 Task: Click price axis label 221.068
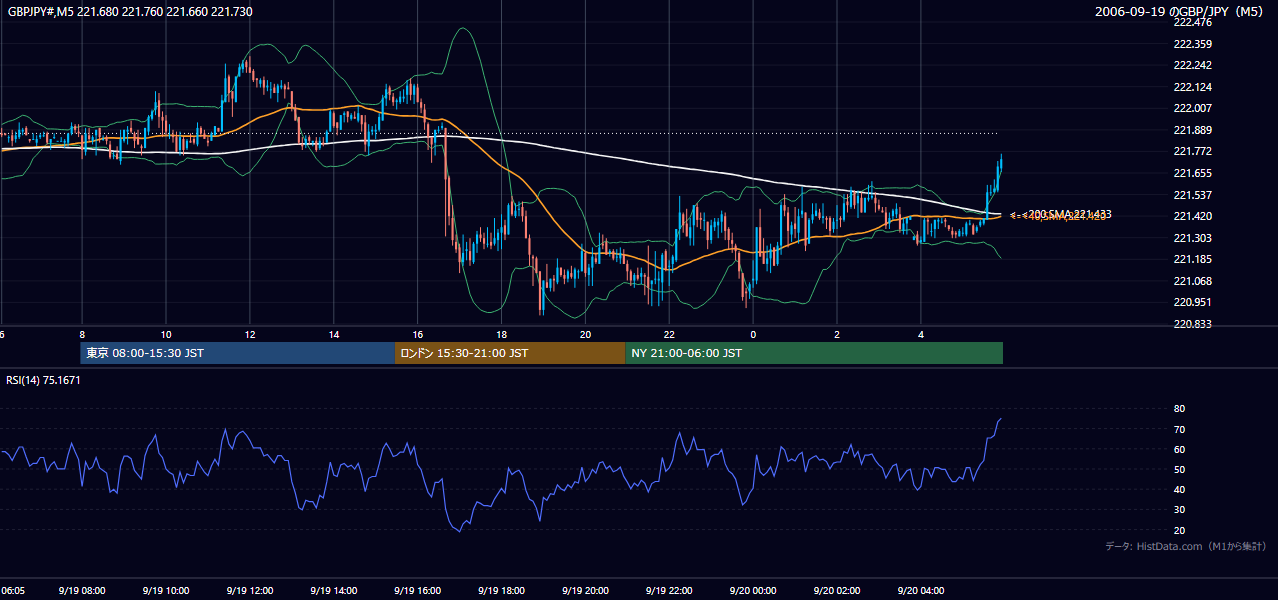click(1192, 281)
